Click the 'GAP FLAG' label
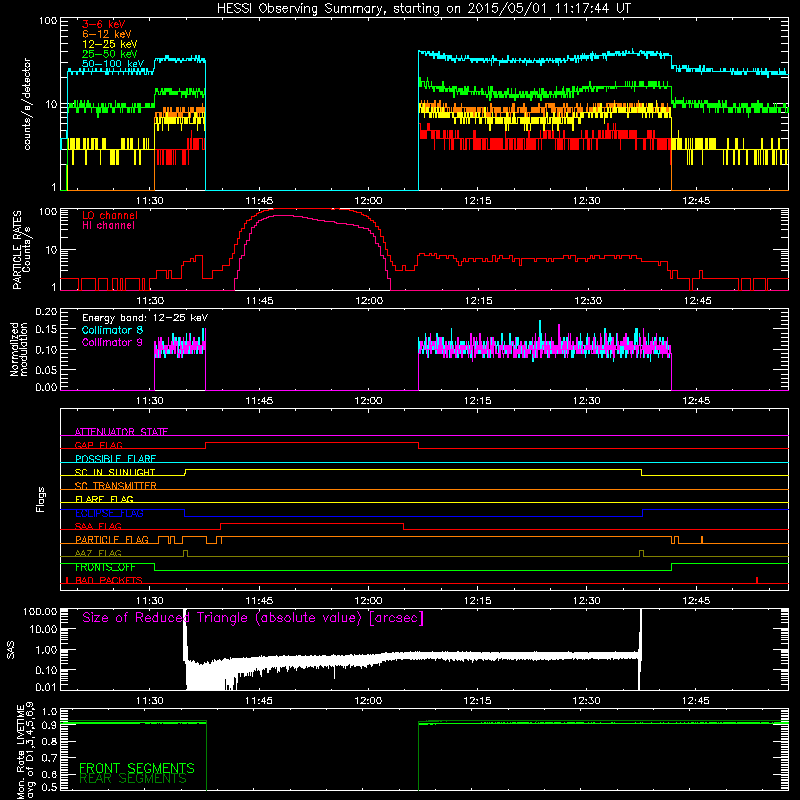The height and width of the screenshot is (800, 800). tap(98, 445)
